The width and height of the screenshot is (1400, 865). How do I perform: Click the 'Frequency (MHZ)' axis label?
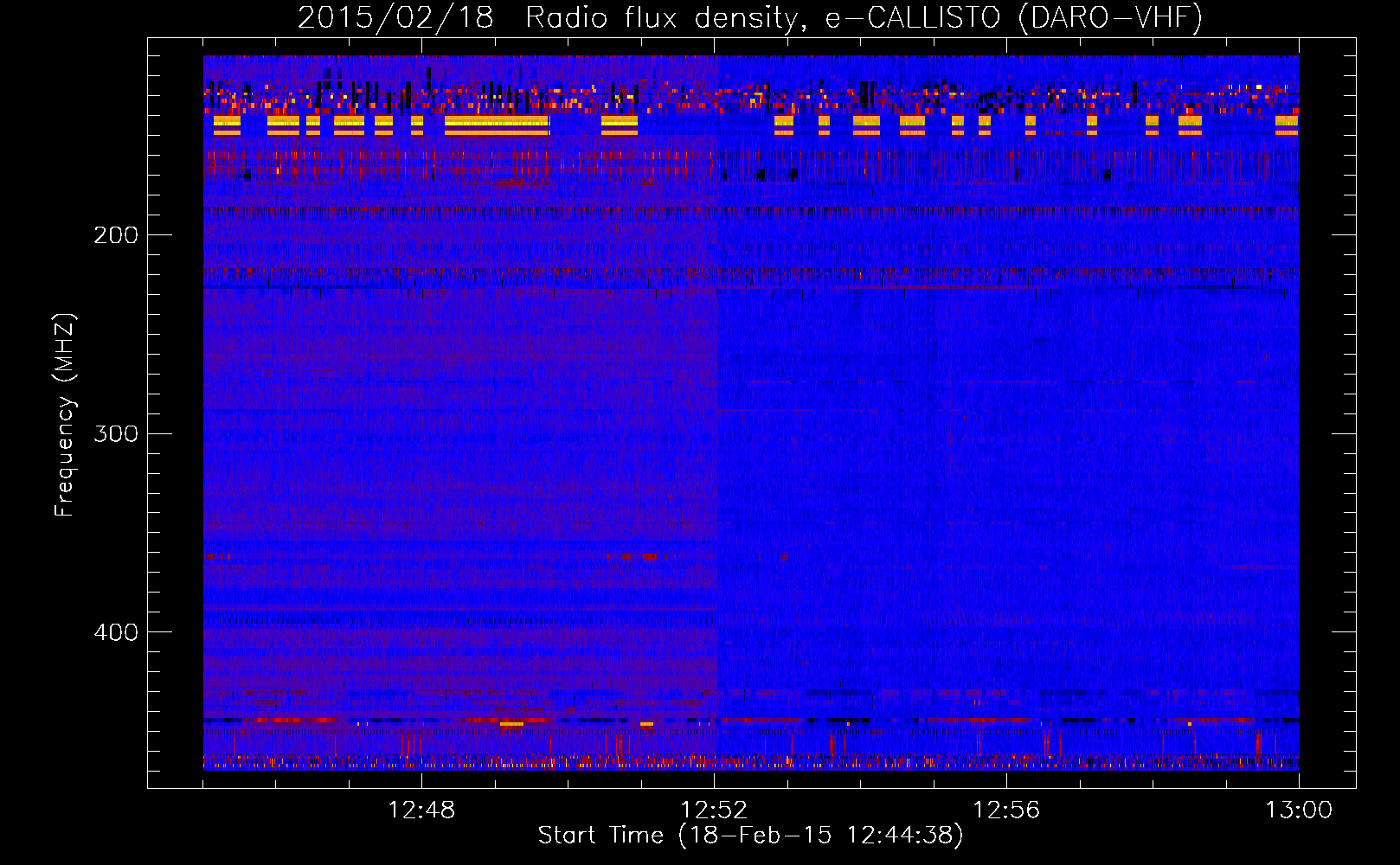65,415
